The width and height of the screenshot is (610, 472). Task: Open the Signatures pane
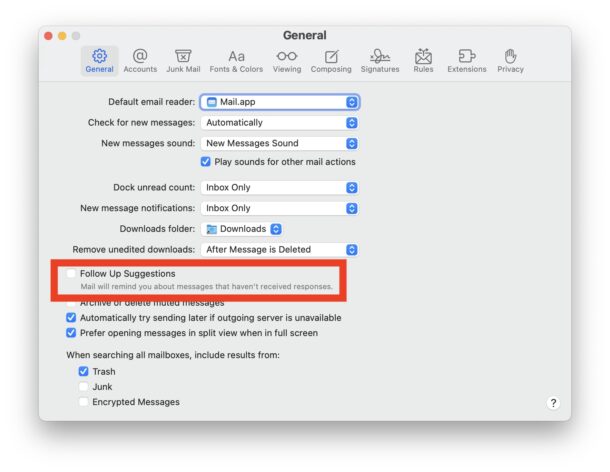point(379,60)
